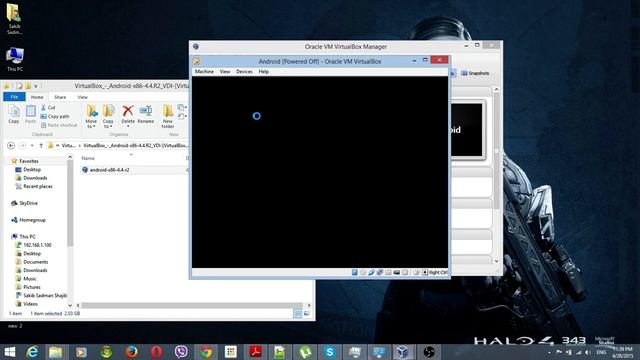Open the Machine menu in VirtualBox
Screen dimensions: 640x360
click(x=204, y=71)
